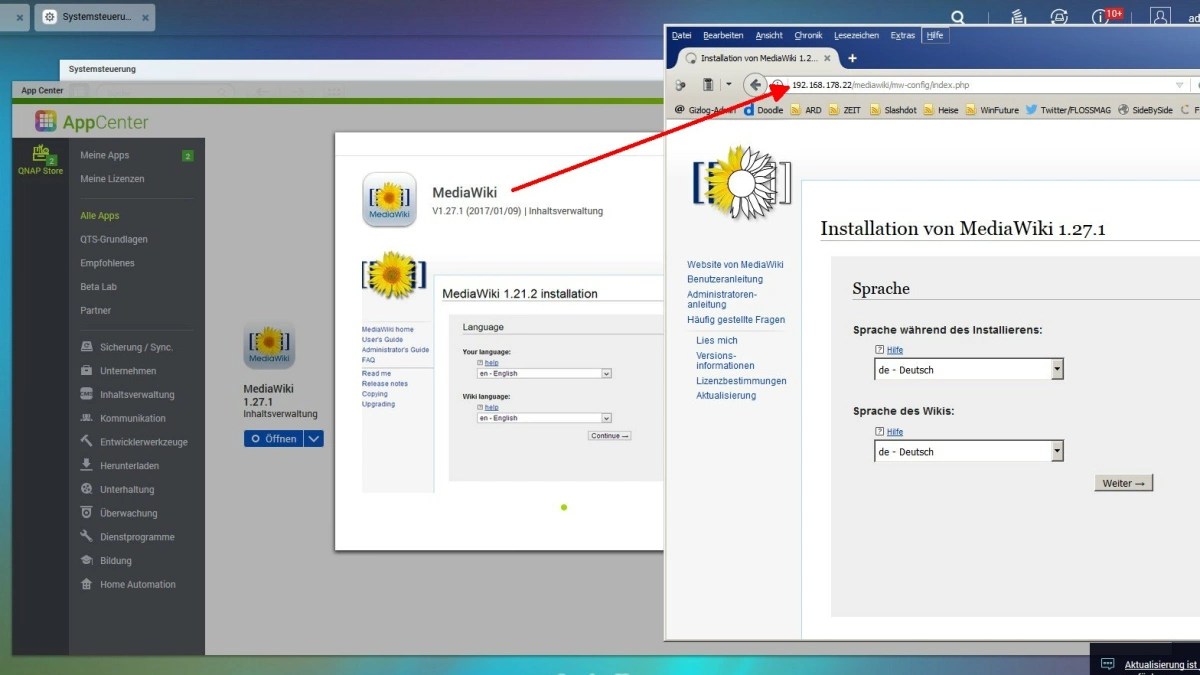Open the Firefox toolbar small dropdown arrow

[729, 85]
